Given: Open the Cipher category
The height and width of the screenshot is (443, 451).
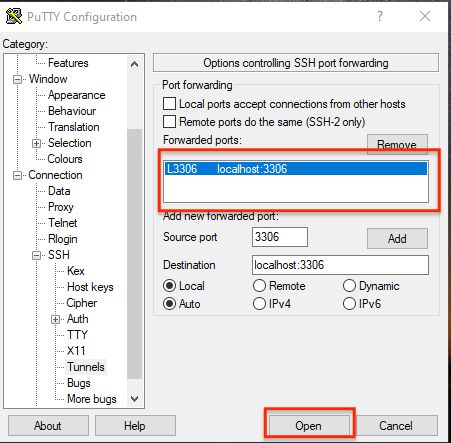Looking at the screenshot, I should point(82,303).
